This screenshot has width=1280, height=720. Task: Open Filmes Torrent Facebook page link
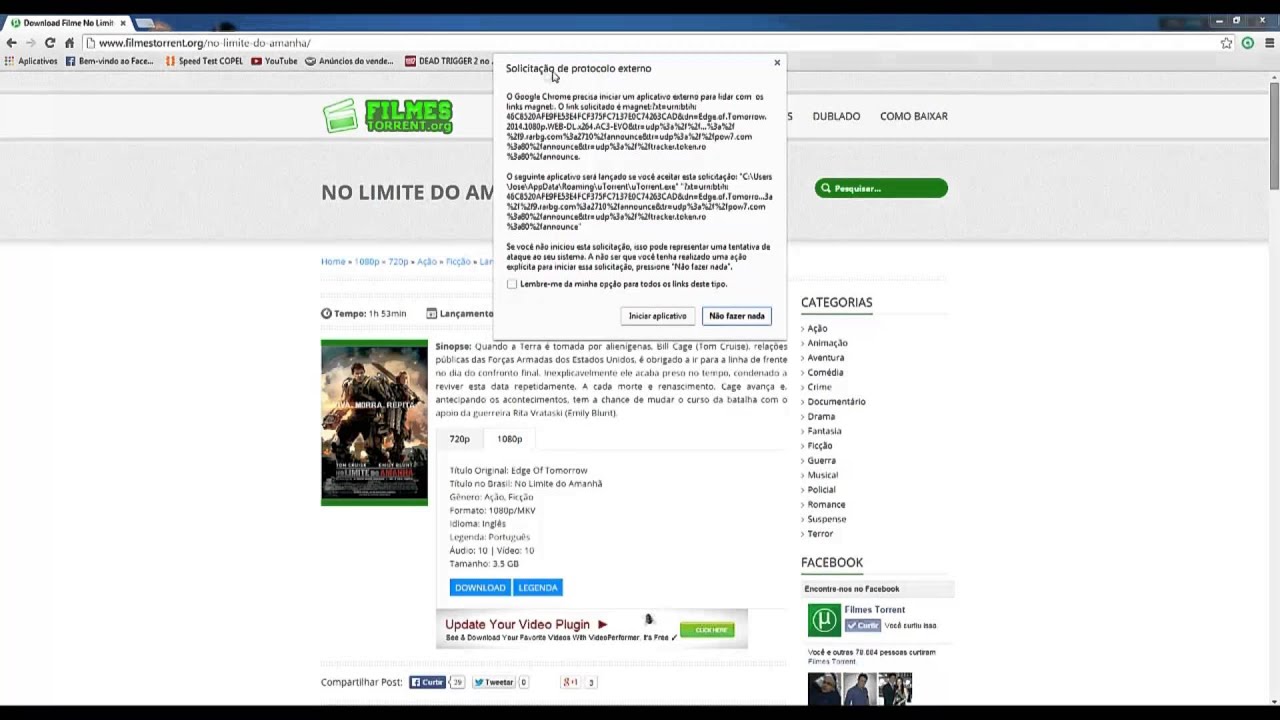874,610
